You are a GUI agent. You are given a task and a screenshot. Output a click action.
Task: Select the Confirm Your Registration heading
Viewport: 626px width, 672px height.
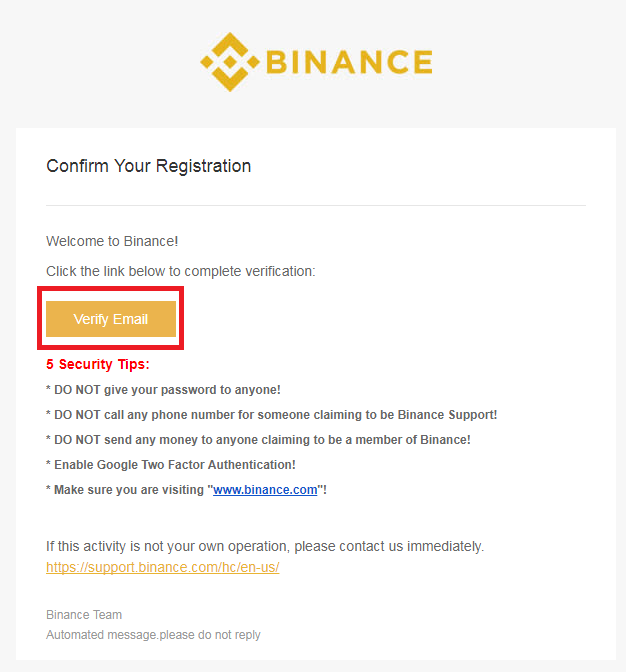click(149, 166)
